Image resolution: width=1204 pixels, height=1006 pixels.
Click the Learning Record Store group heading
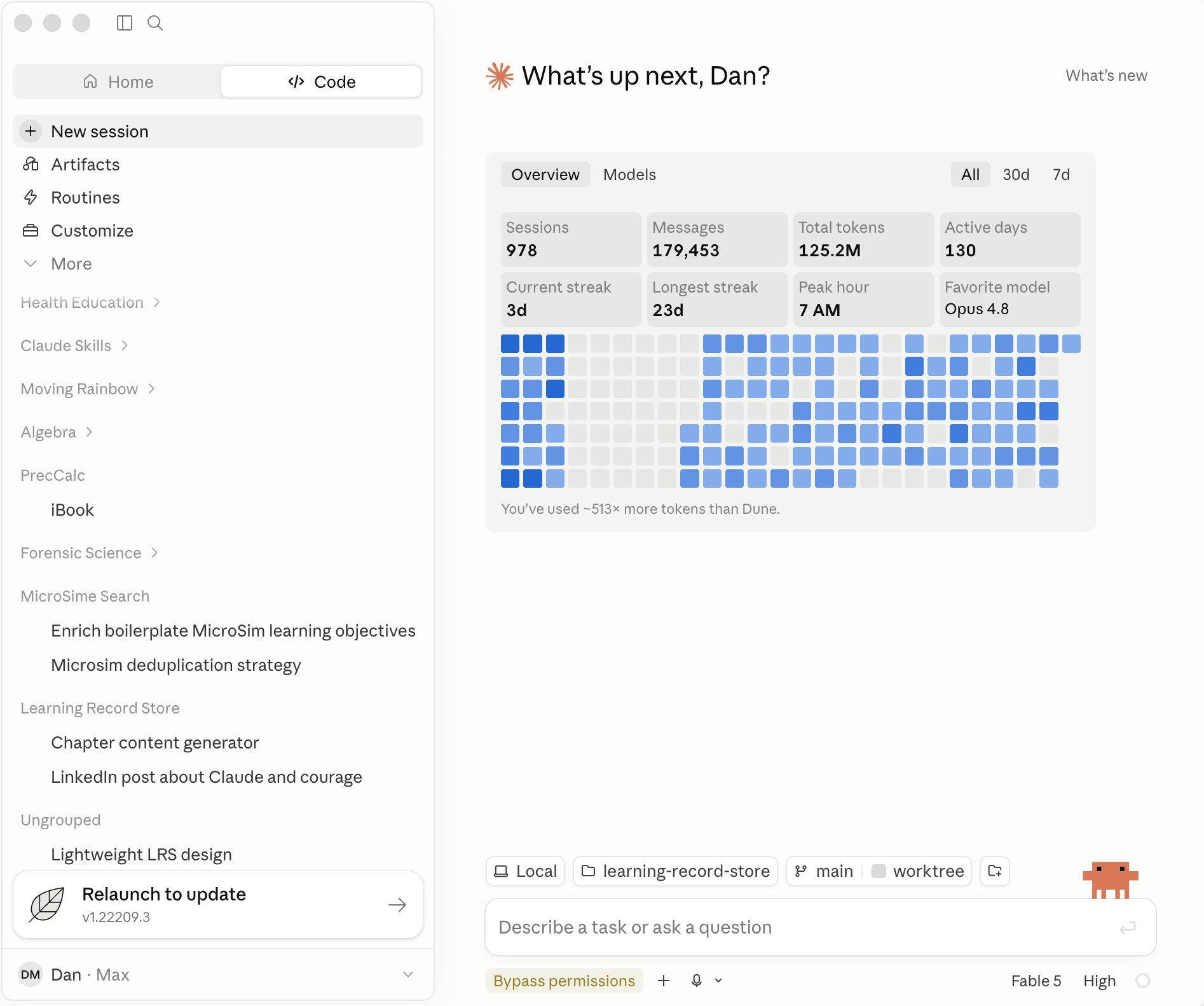tap(100, 708)
